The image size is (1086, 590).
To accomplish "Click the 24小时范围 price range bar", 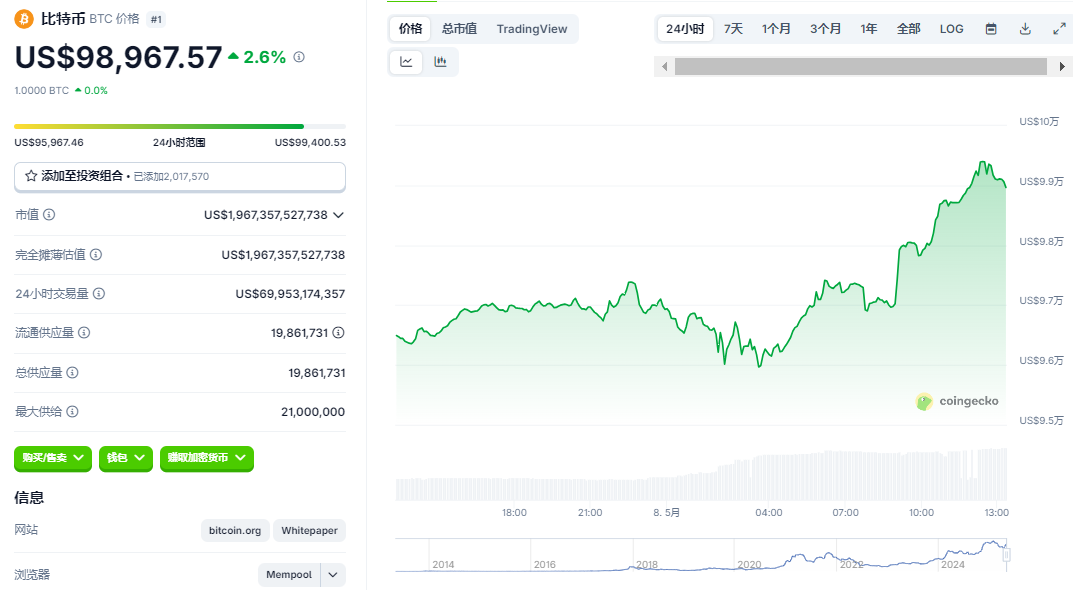I will click(x=179, y=126).
